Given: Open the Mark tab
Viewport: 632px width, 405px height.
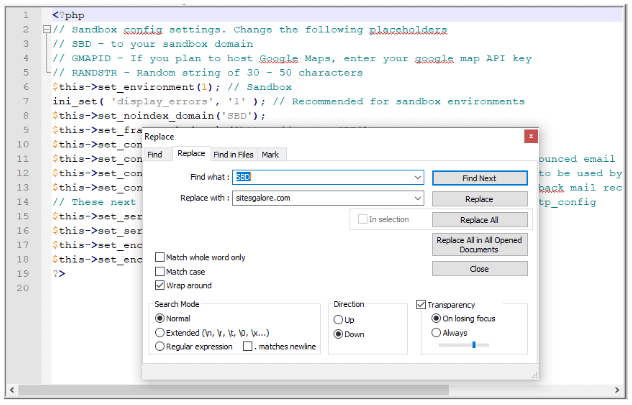Looking at the screenshot, I should (x=270, y=154).
